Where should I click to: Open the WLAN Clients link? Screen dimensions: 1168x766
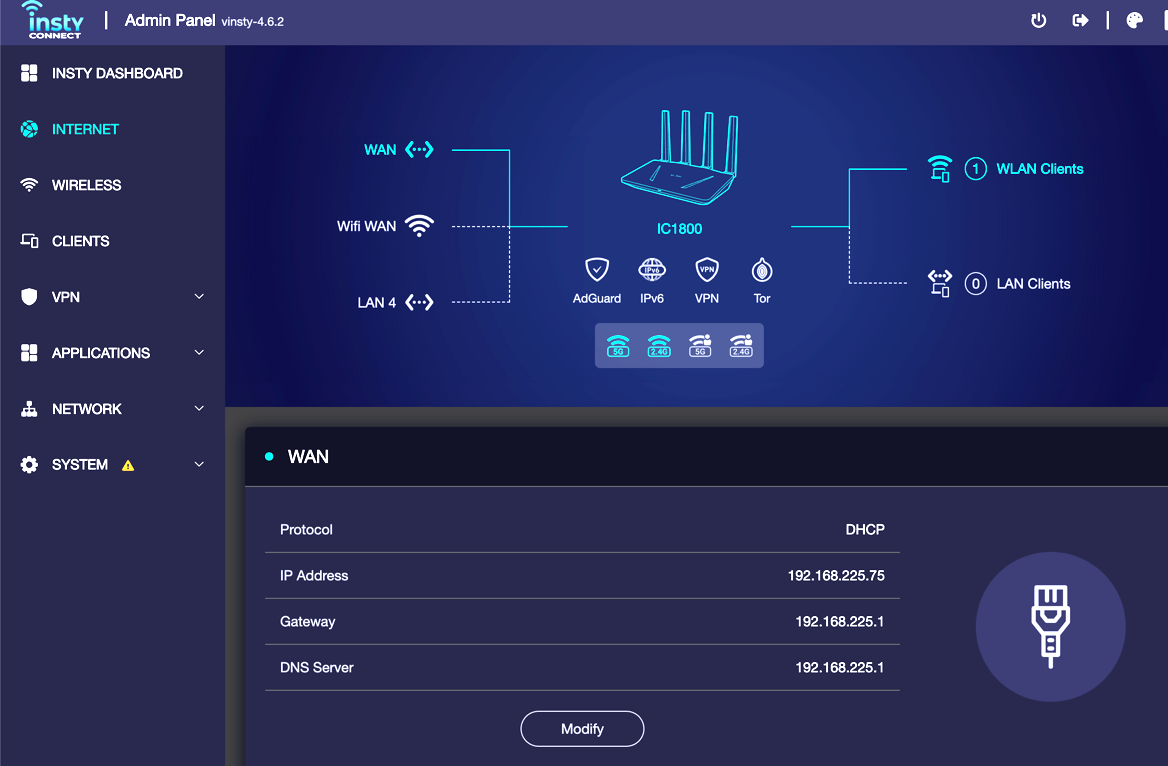point(1039,169)
